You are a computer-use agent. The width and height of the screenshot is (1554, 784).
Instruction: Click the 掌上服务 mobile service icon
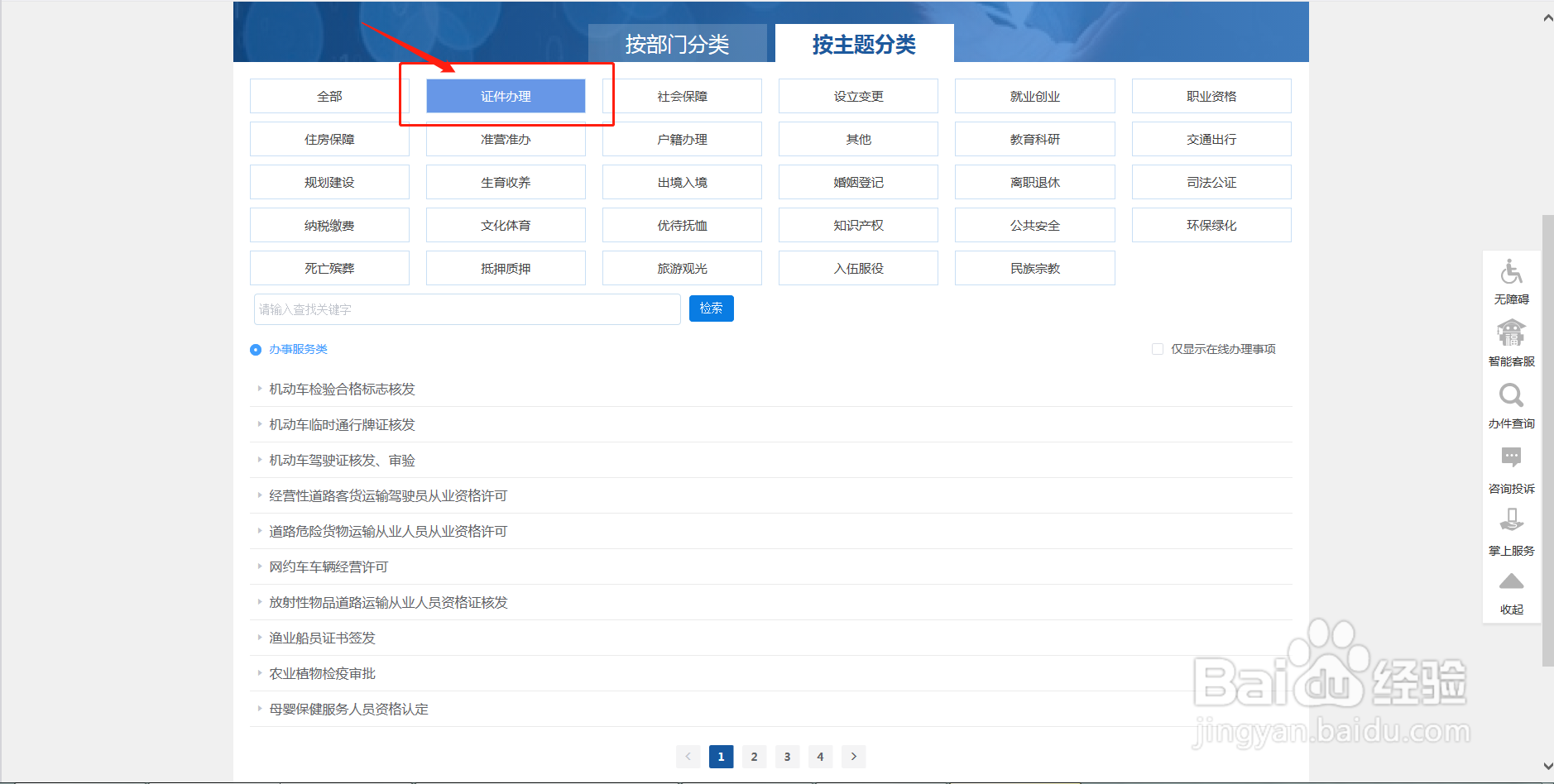pyautogui.click(x=1512, y=519)
